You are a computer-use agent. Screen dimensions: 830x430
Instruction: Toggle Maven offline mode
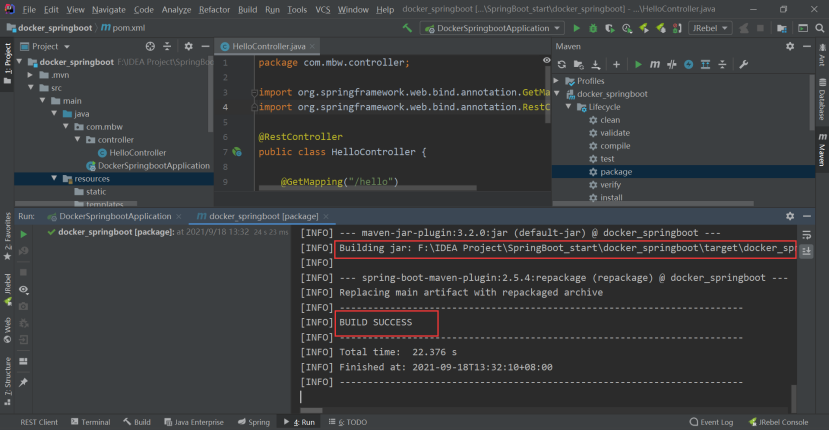[x=672, y=65]
